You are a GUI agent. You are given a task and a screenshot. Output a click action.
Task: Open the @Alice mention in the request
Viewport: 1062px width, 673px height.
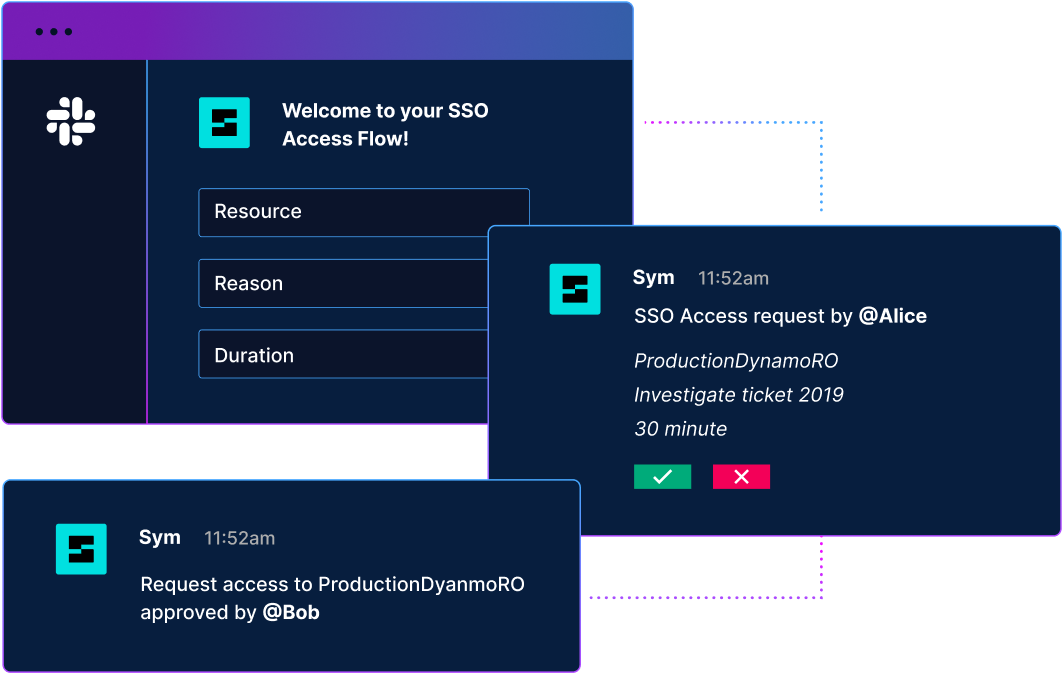tap(893, 316)
